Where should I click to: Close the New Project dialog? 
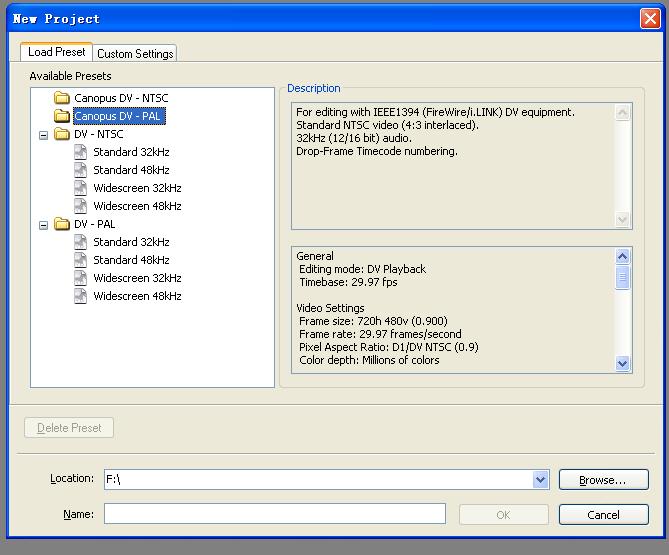tap(650, 19)
